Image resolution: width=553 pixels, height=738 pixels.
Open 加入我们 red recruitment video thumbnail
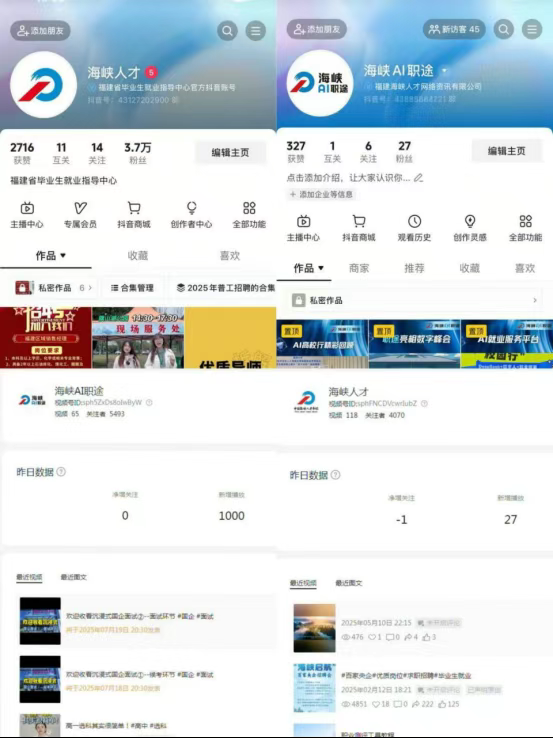point(46,337)
